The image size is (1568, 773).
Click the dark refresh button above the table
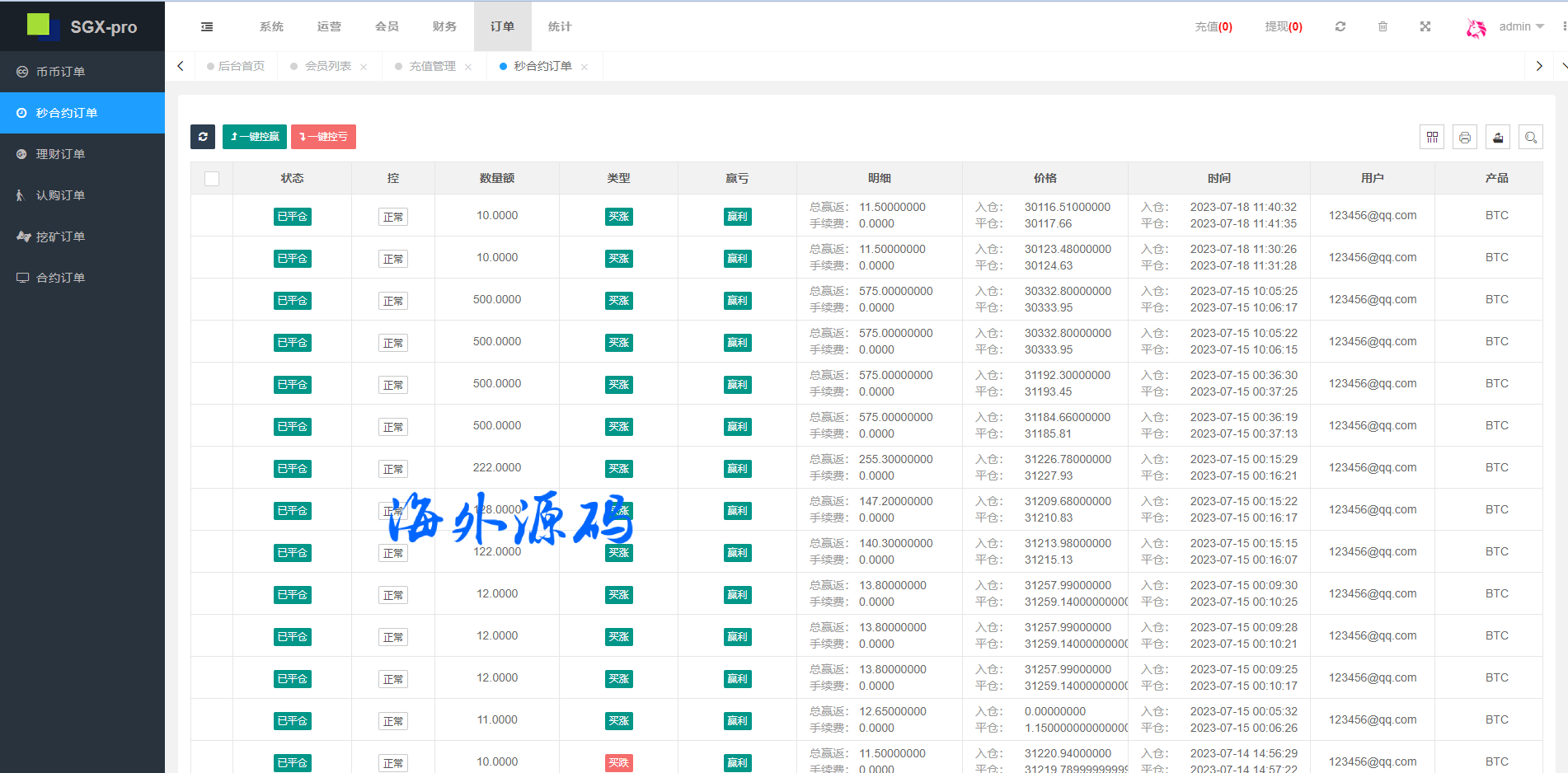pyautogui.click(x=203, y=137)
